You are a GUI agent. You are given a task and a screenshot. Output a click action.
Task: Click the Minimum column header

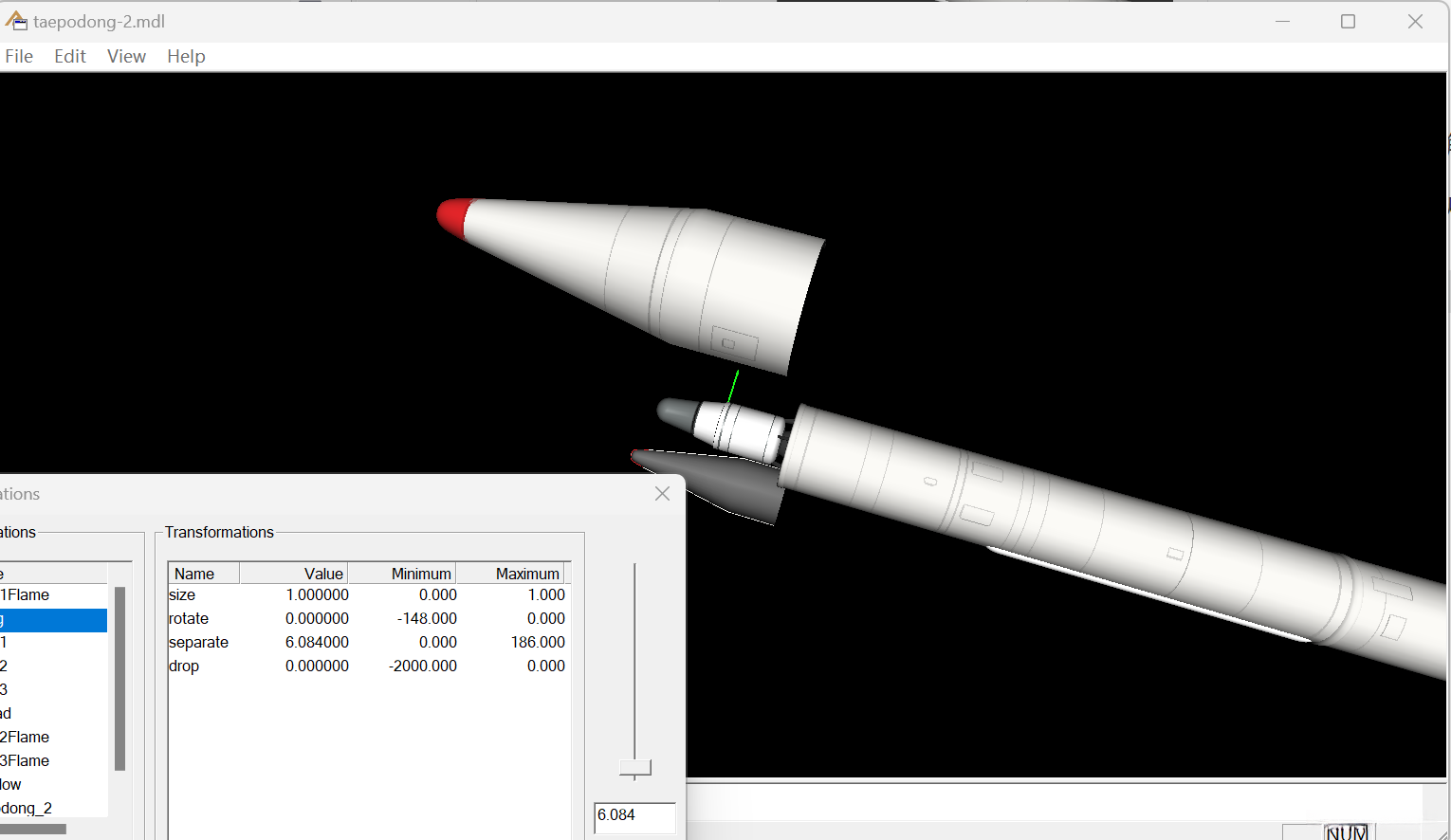click(402, 574)
